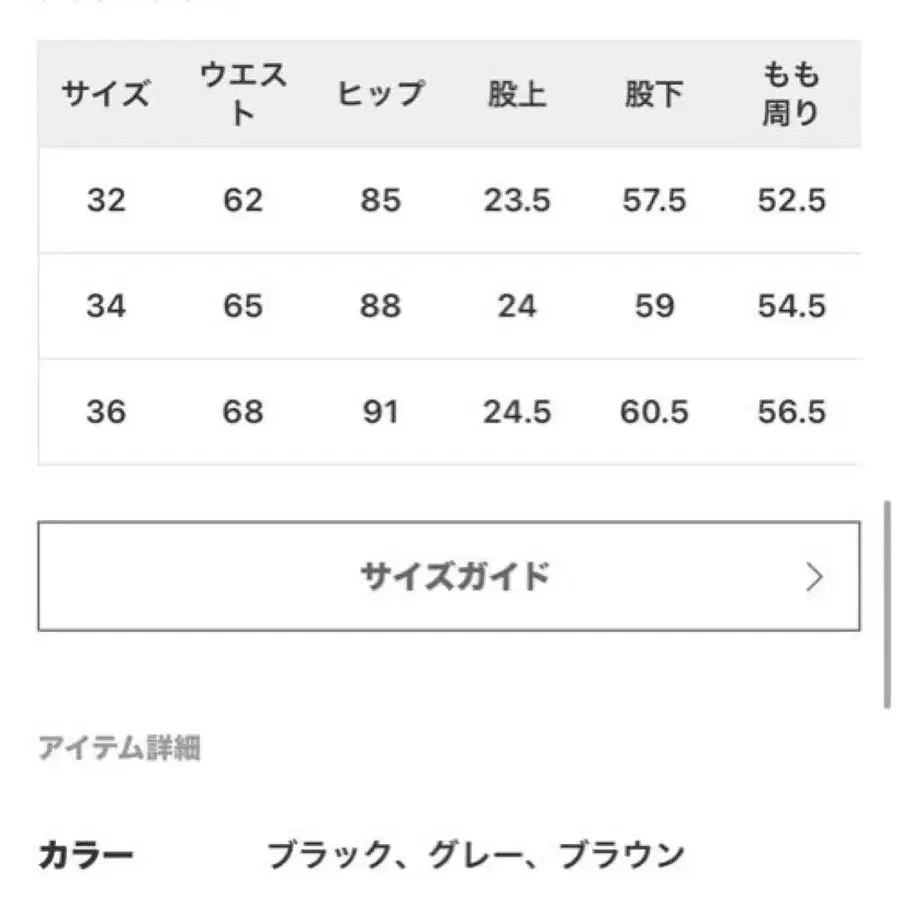Select size 34 row

point(106,306)
